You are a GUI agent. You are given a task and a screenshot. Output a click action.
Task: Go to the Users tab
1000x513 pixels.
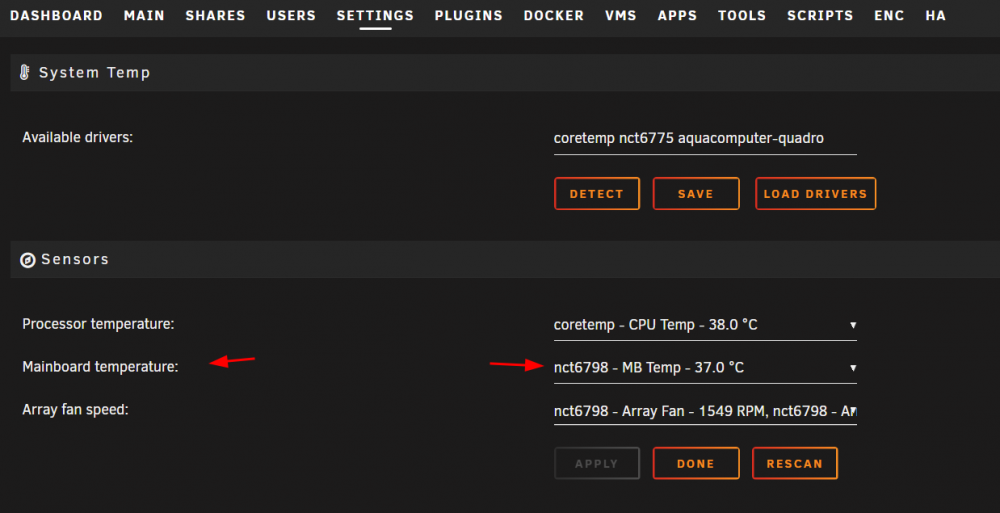coord(291,15)
